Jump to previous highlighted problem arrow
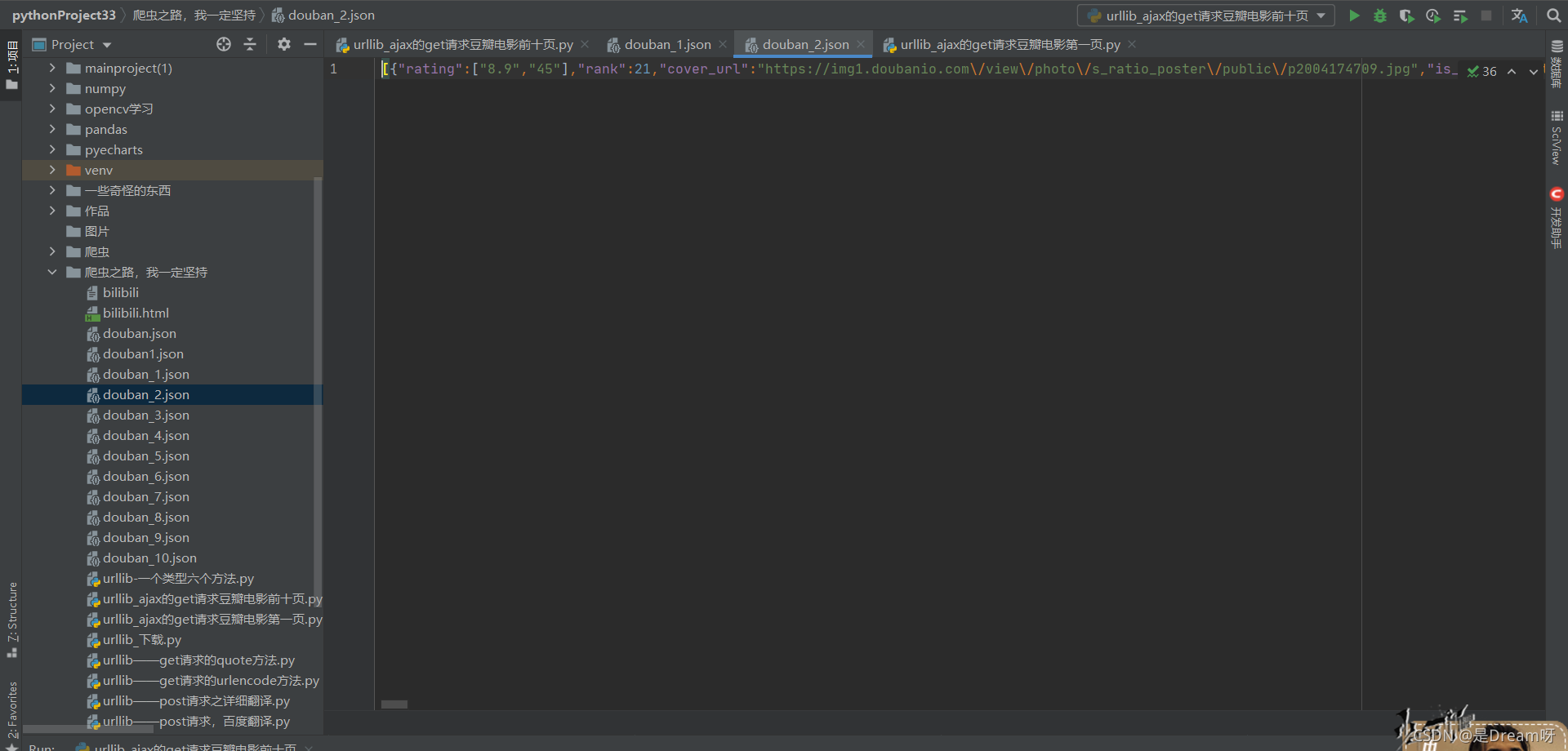Screen dimensions: 1568x751 point(1512,71)
